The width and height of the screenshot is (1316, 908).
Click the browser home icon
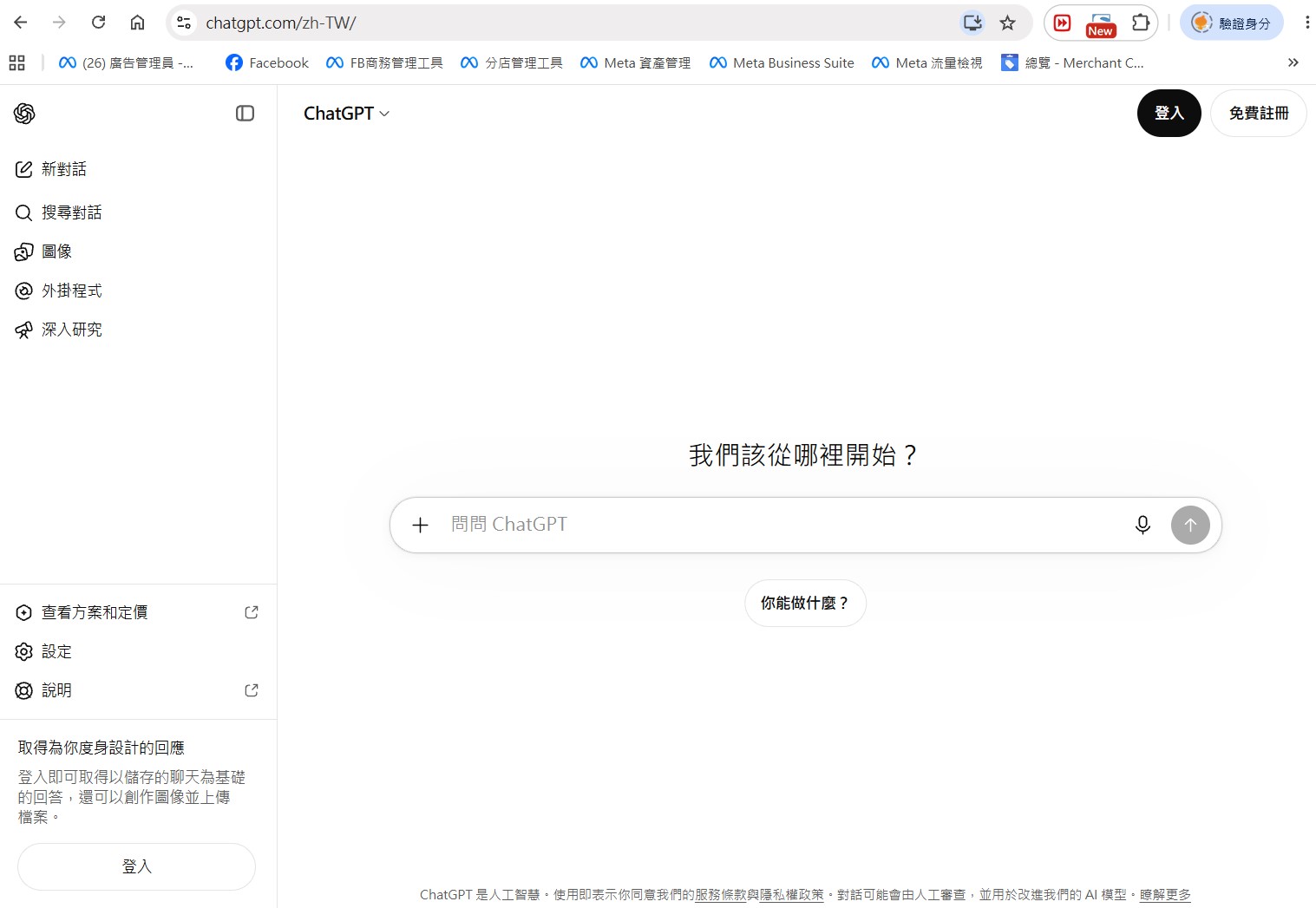137,23
